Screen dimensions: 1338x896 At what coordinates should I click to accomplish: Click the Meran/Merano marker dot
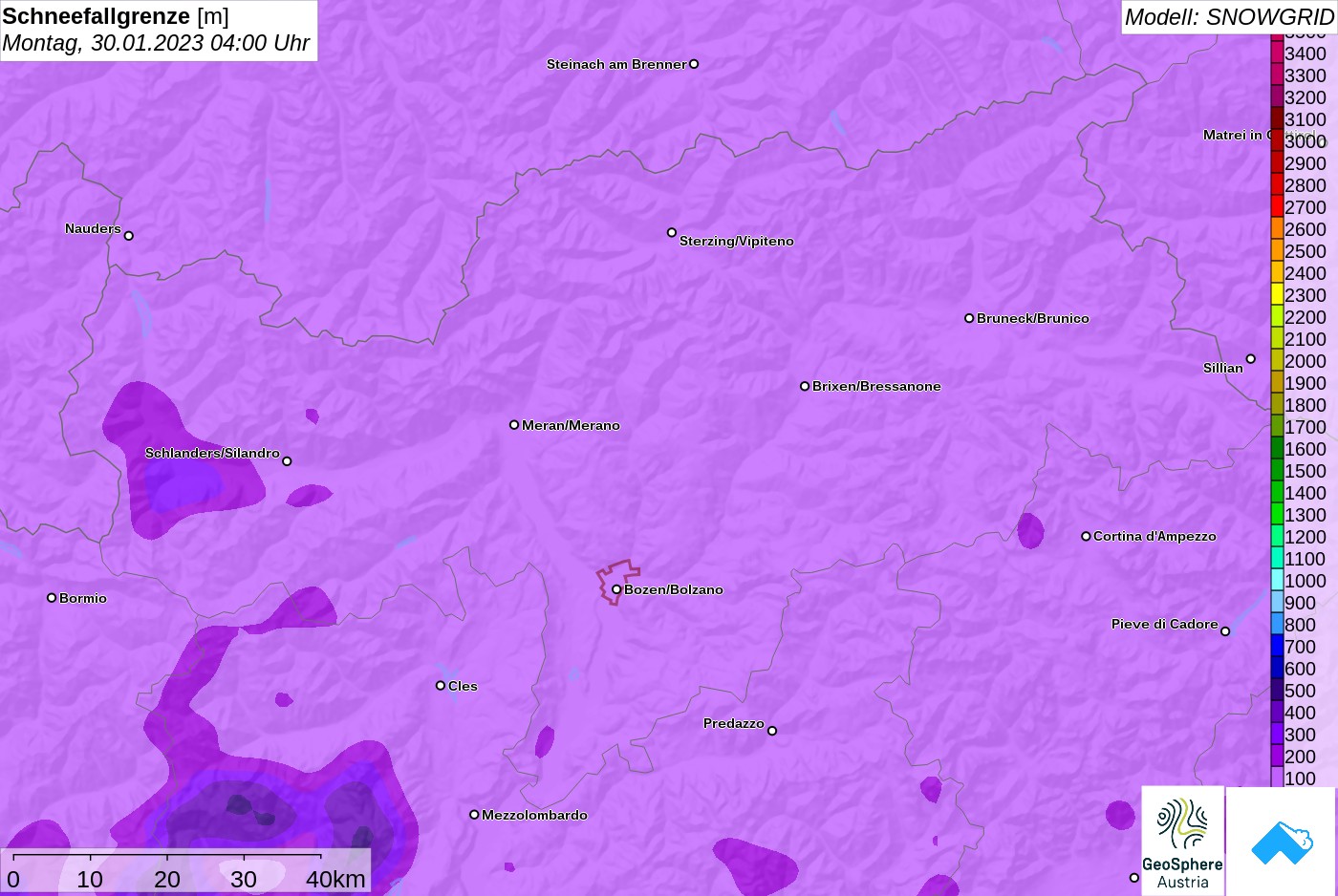tap(514, 425)
